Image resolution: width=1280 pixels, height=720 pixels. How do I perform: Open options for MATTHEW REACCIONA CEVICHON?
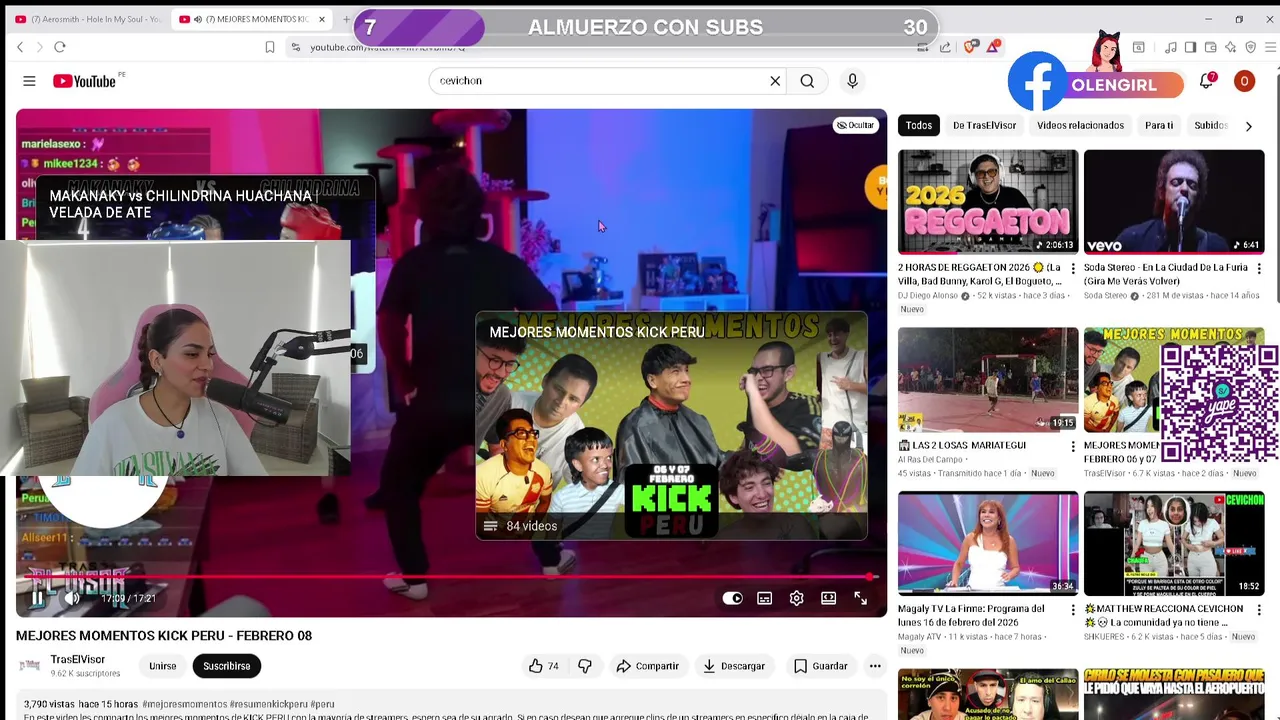[1259, 610]
